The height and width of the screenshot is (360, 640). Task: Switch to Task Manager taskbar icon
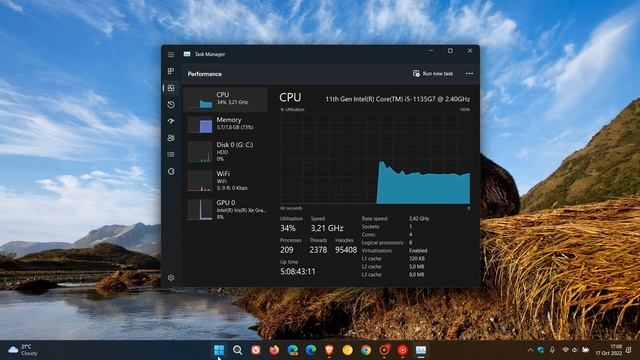(x=421, y=350)
